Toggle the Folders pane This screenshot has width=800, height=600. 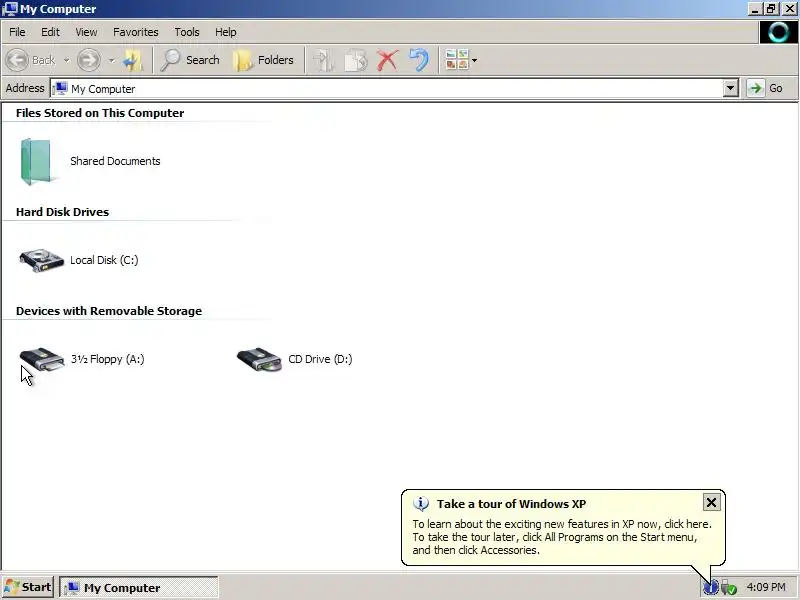[x=263, y=60]
